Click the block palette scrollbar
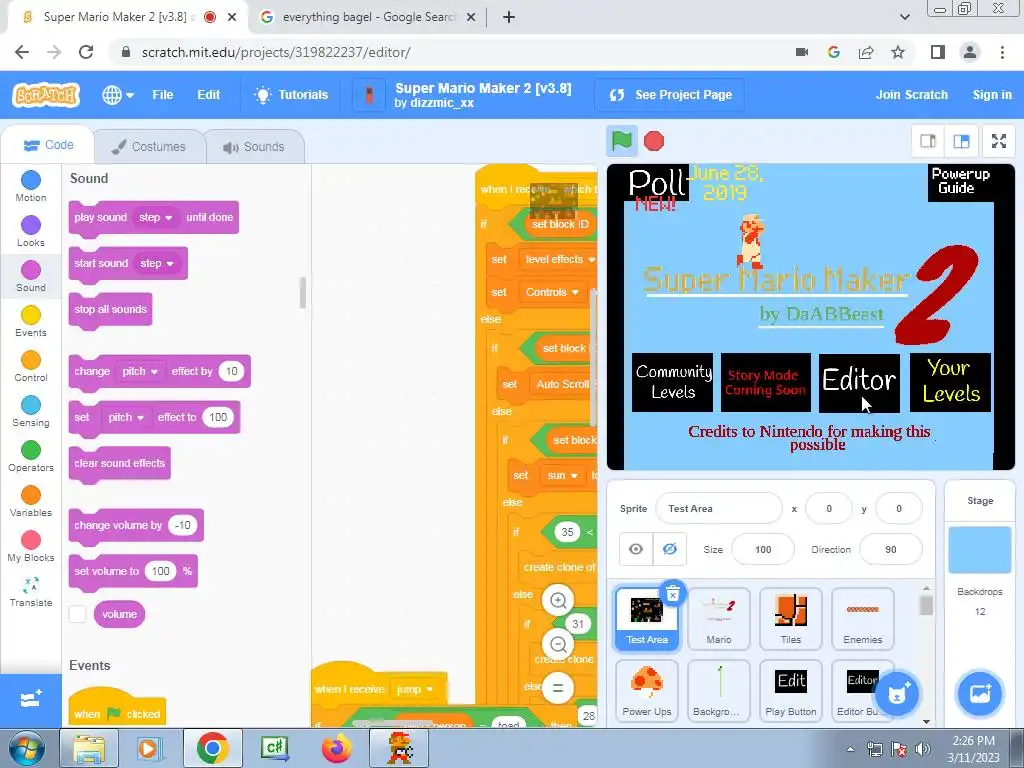The image size is (1024, 768). pyautogui.click(x=302, y=293)
